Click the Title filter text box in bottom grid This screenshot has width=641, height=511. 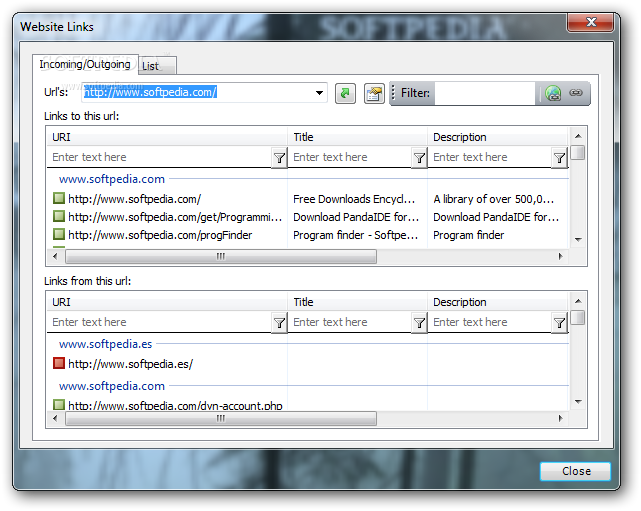coord(350,323)
